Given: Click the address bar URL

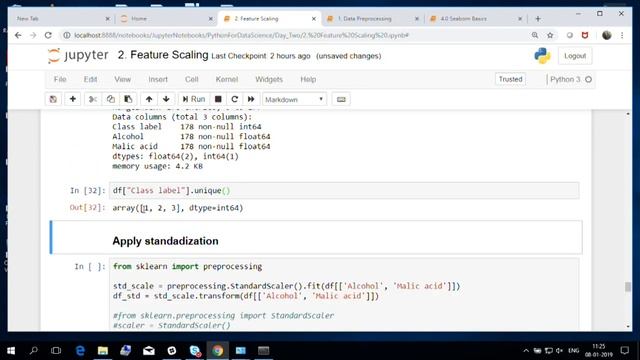Looking at the screenshot, I should (241, 36).
